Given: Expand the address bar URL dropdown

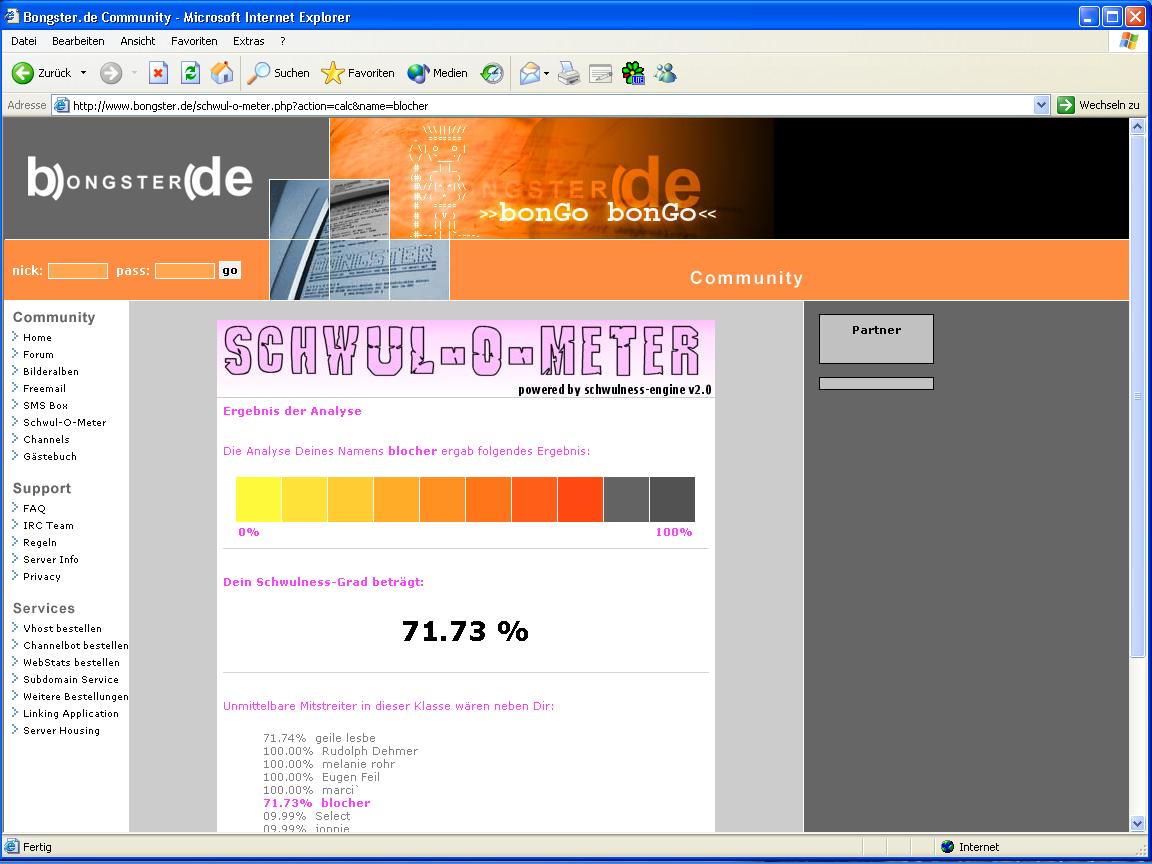Looking at the screenshot, I should coord(1041,105).
